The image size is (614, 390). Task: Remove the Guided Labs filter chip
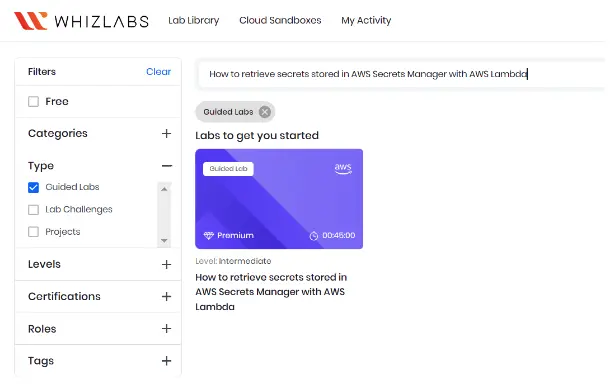tap(265, 112)
